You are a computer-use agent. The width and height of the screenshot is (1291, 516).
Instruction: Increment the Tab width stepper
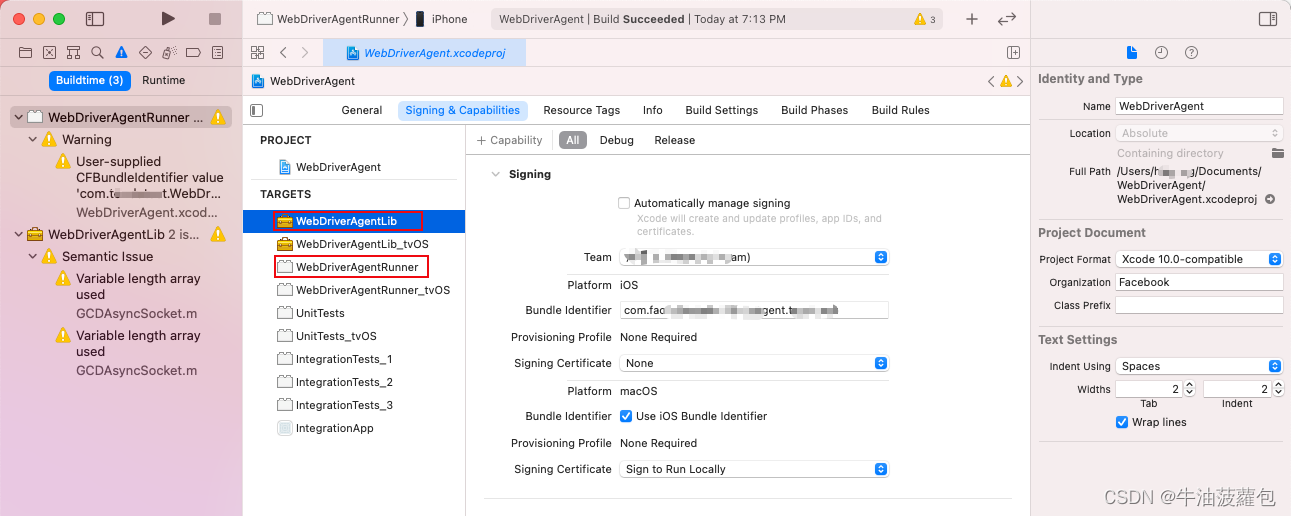(1189, 385)
